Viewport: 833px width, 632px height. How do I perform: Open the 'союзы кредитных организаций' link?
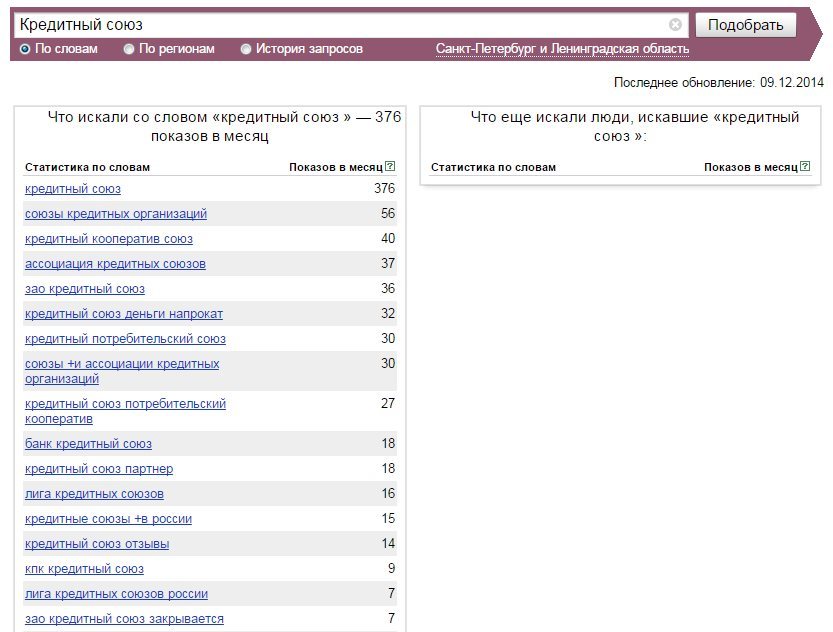(116, 214)
